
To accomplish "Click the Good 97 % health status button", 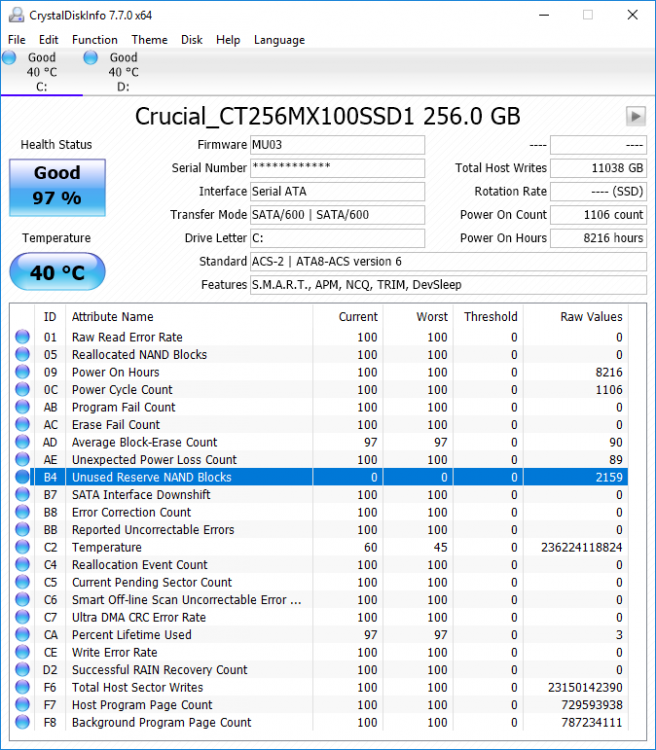I will [x=57, y=187].
